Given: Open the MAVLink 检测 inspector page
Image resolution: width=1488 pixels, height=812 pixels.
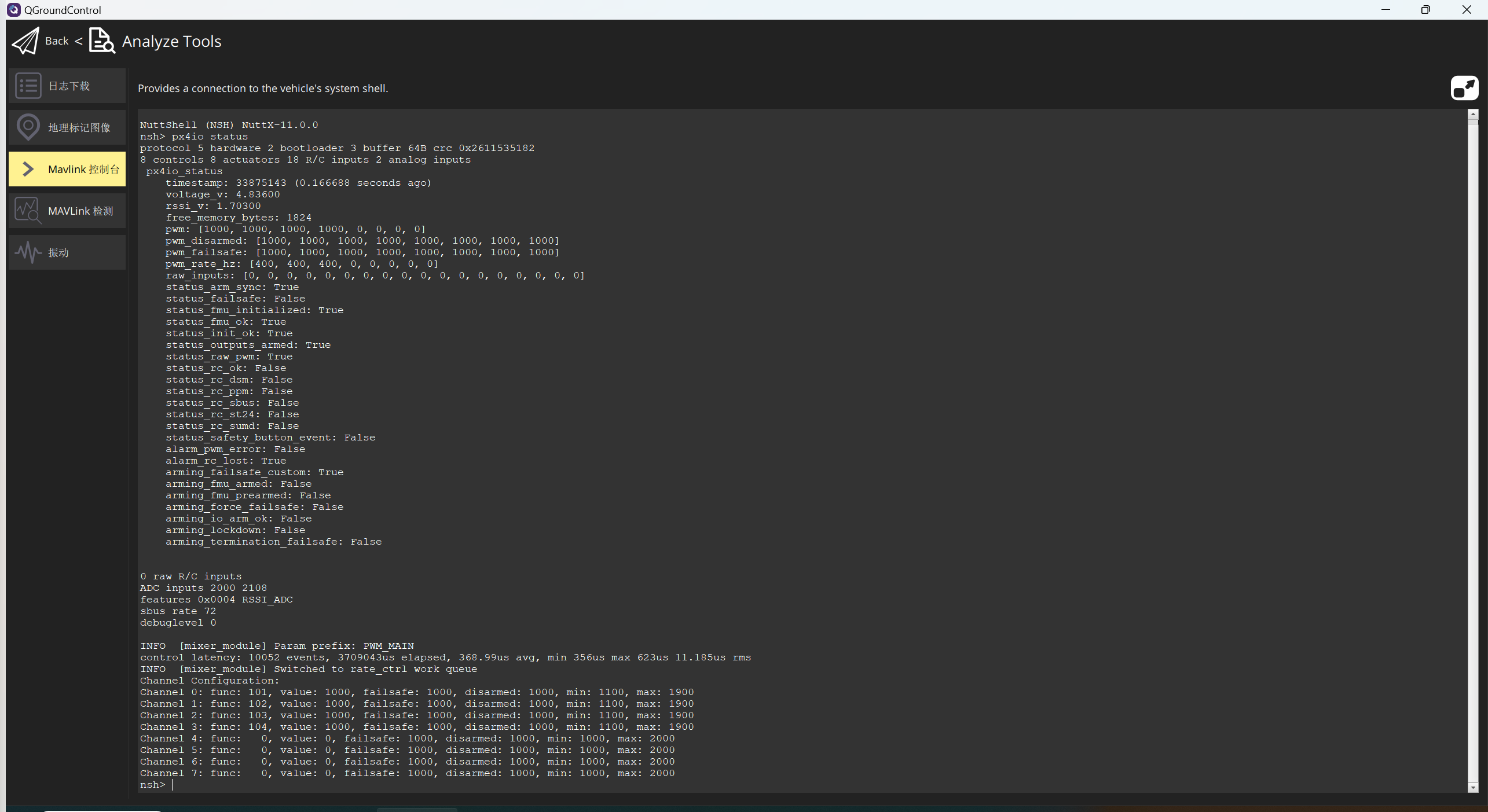Looking at the screenshot, I should [67, 211].
